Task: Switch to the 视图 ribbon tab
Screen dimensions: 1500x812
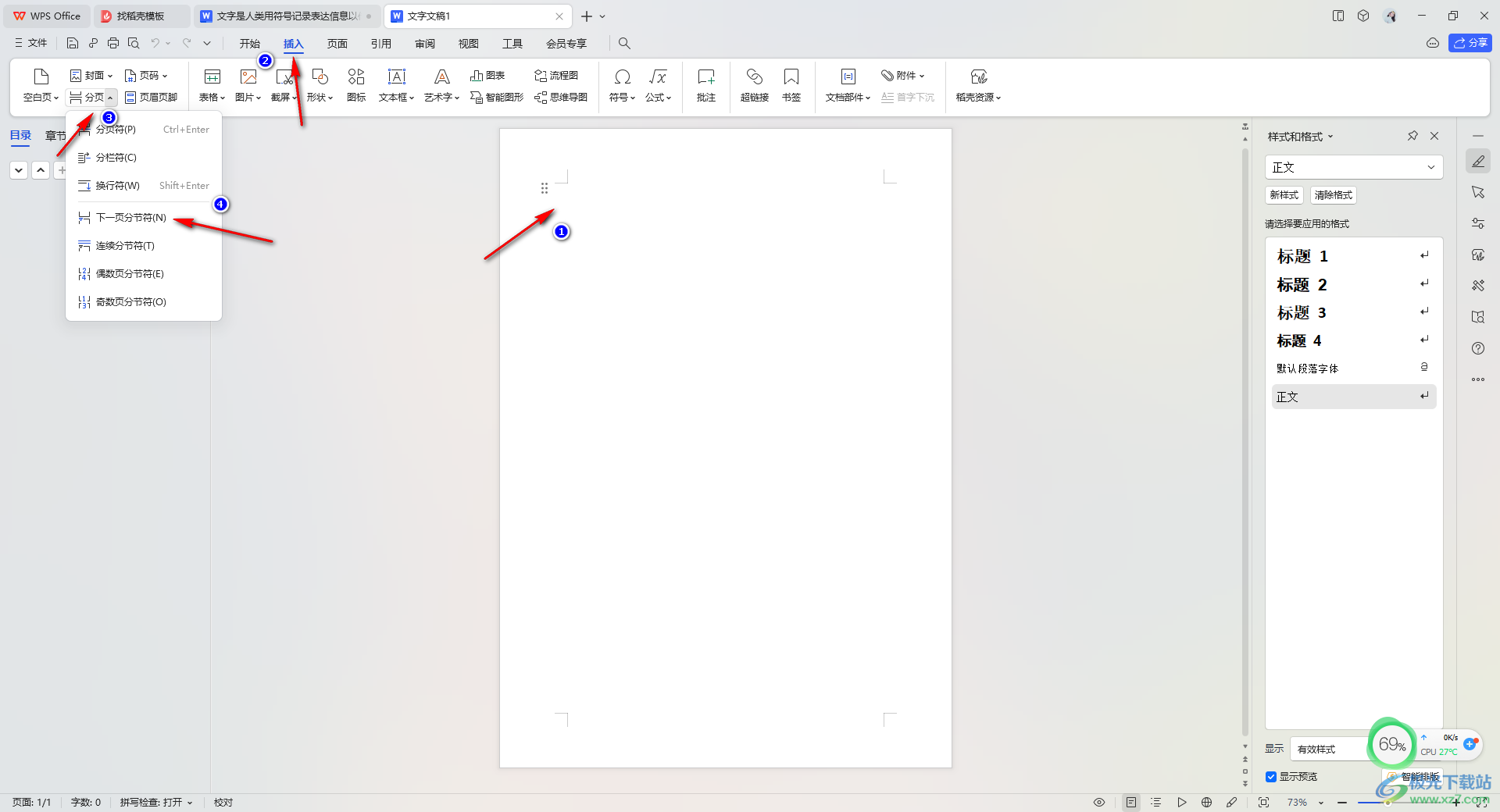Action: click(469, 44)
